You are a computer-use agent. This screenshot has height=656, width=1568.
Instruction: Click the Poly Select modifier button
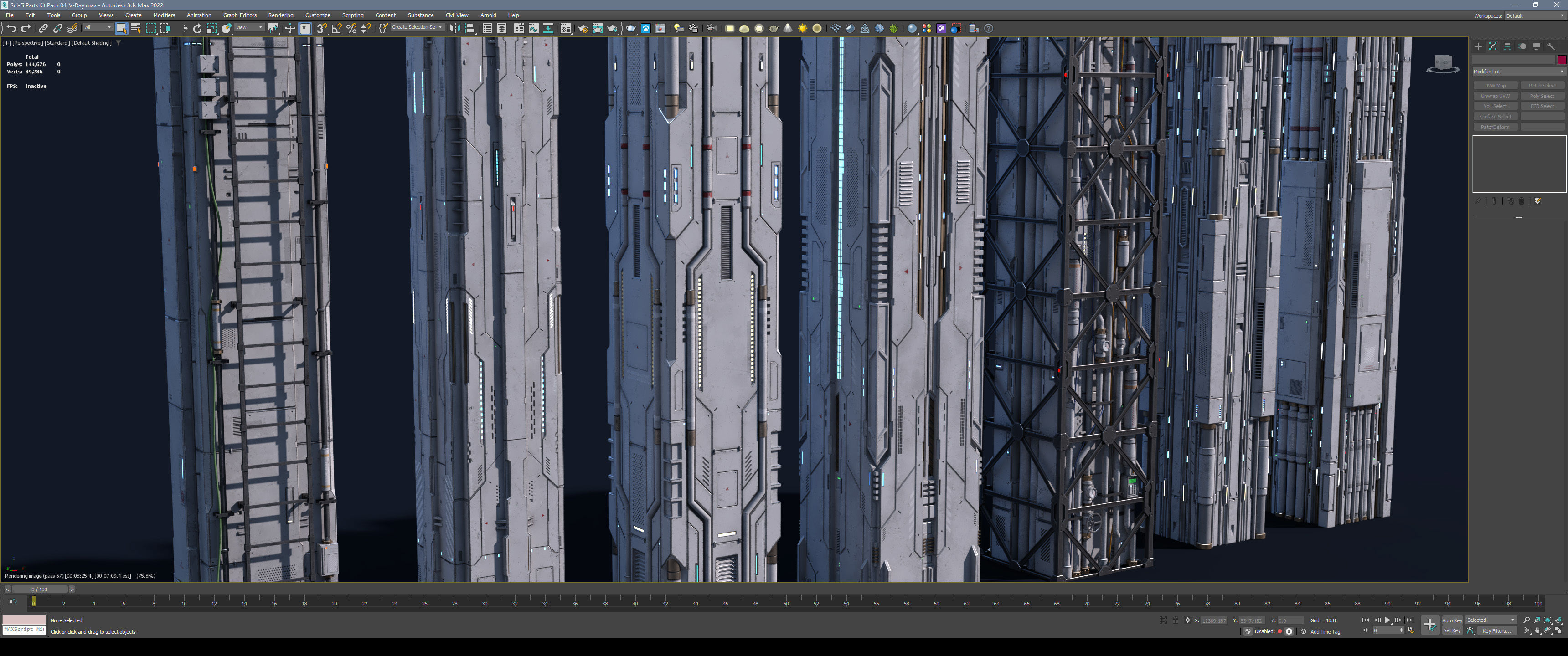(x=1542, y=96)
